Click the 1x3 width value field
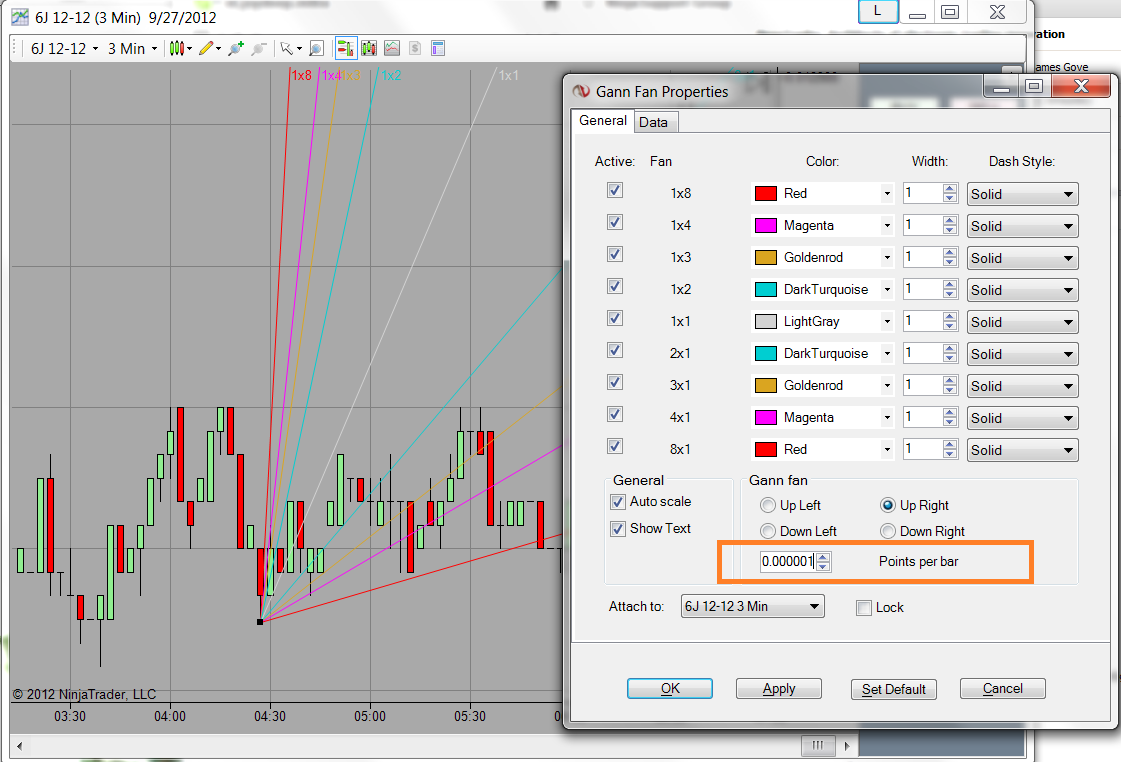 [922, 257]
